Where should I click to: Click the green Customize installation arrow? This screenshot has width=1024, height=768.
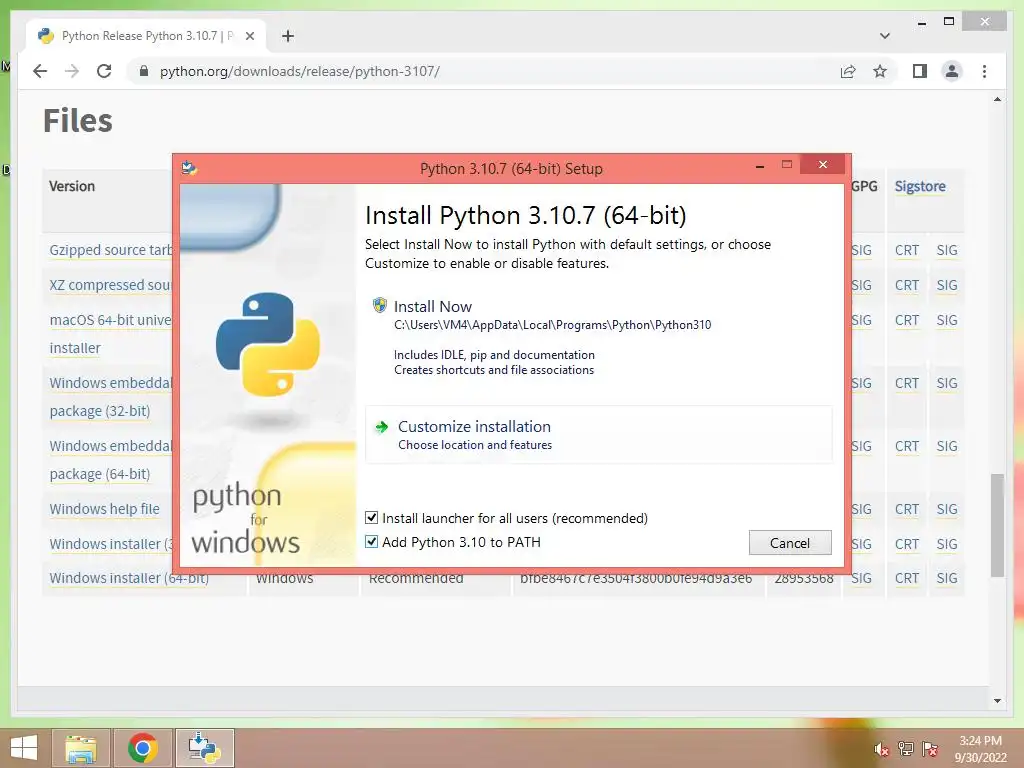(x=381, y=427)
